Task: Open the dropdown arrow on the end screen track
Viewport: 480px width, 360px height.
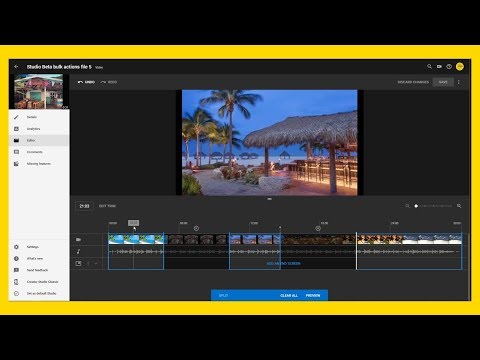Action: 96,263
